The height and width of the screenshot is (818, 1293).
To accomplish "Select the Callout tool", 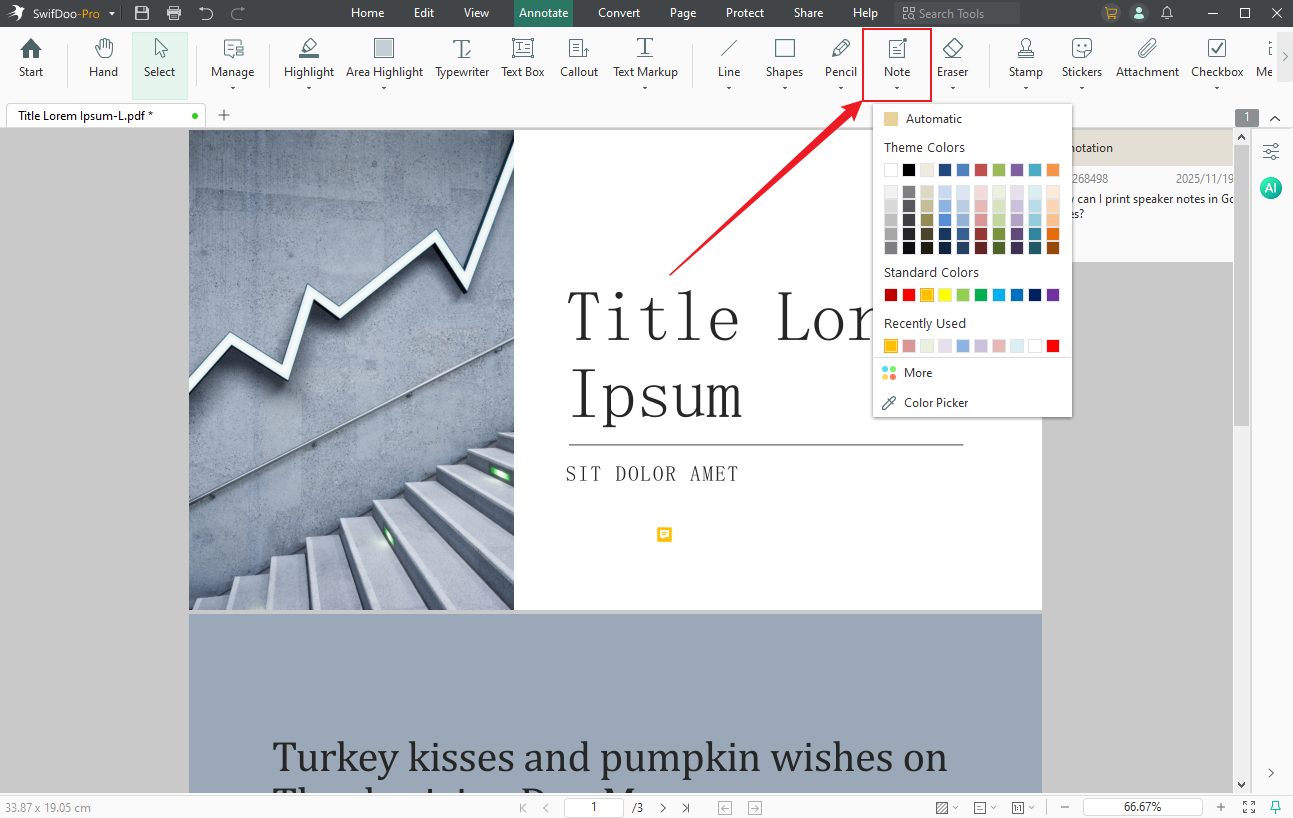I will pos(578,58).
